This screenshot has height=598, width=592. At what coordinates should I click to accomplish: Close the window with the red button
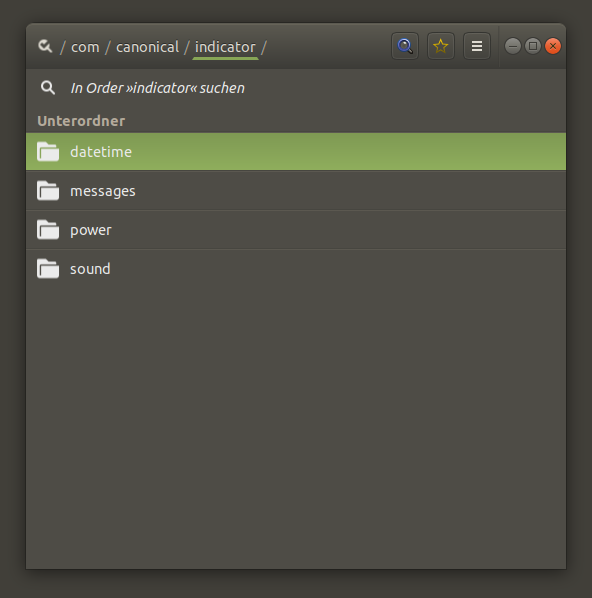(x=553, y=46)
